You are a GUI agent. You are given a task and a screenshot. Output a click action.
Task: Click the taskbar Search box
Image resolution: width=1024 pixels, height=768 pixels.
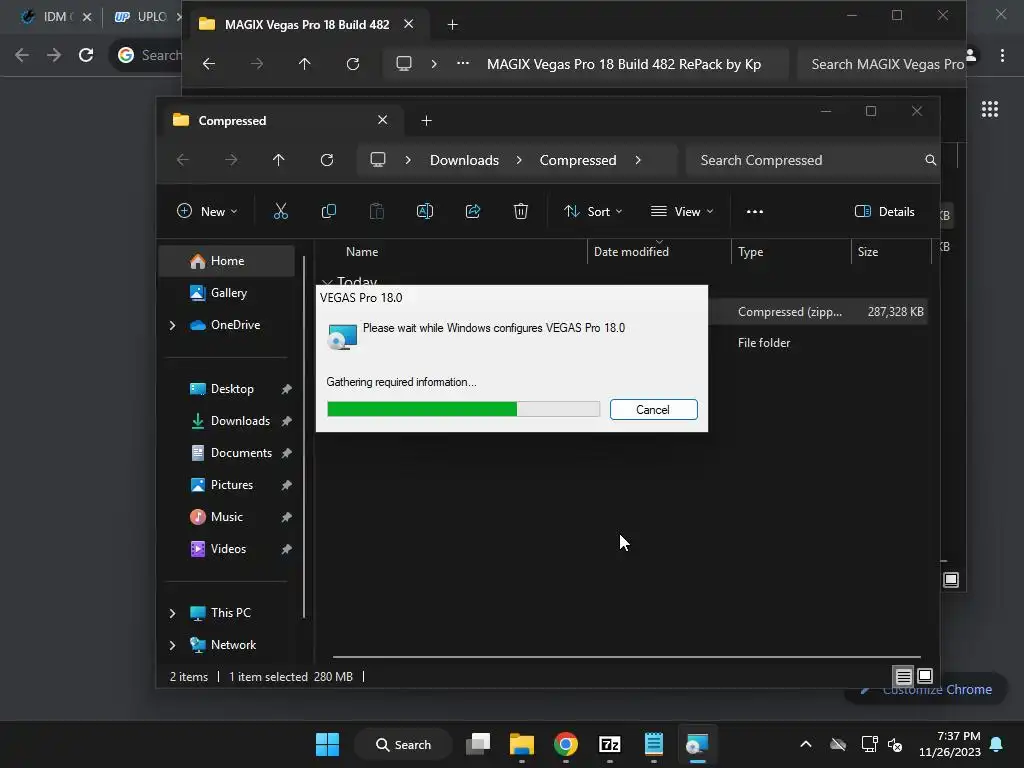(404, 744)
